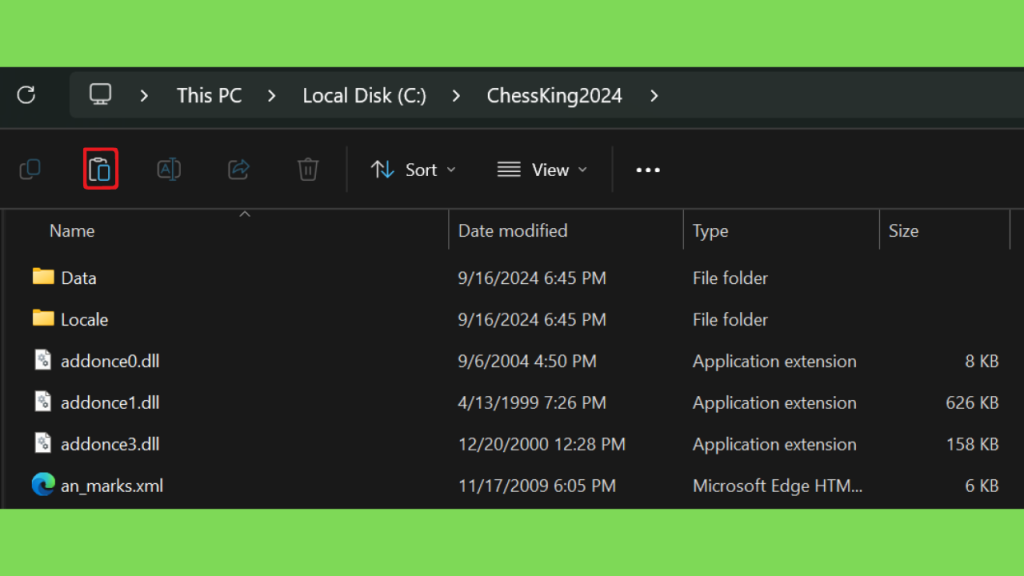Click Locale folder's date 9/16/2024 6:45 PM
The width and height of the screenshot is (1024, 576).
pos(532,319)
